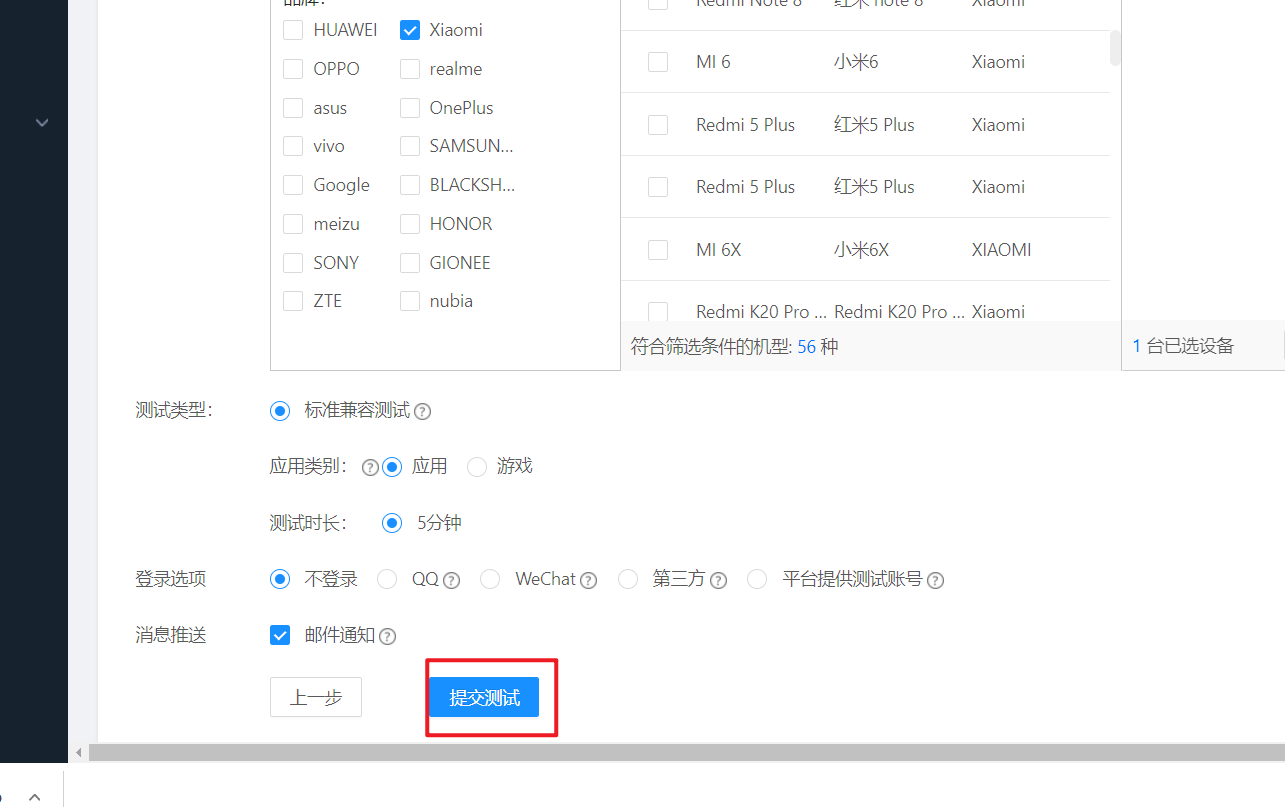Expand the left sidebar chevron
Viewport: 1285px width, 807px height.
click(42, 122)
